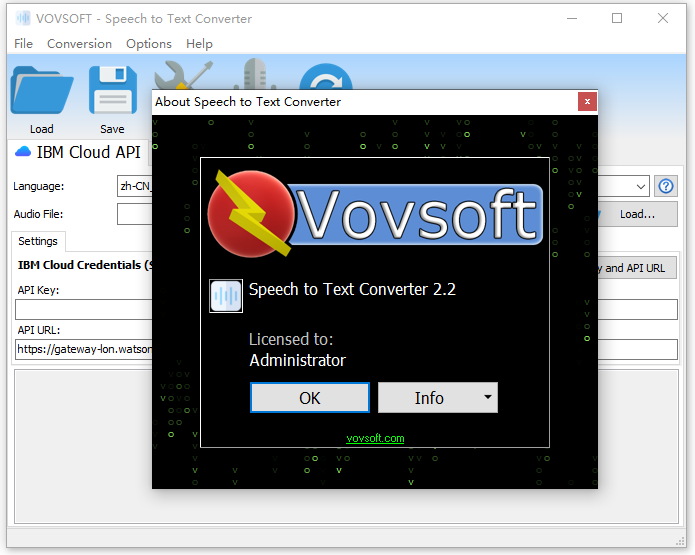Click the Save floppy disk icon

coord(113,90)
